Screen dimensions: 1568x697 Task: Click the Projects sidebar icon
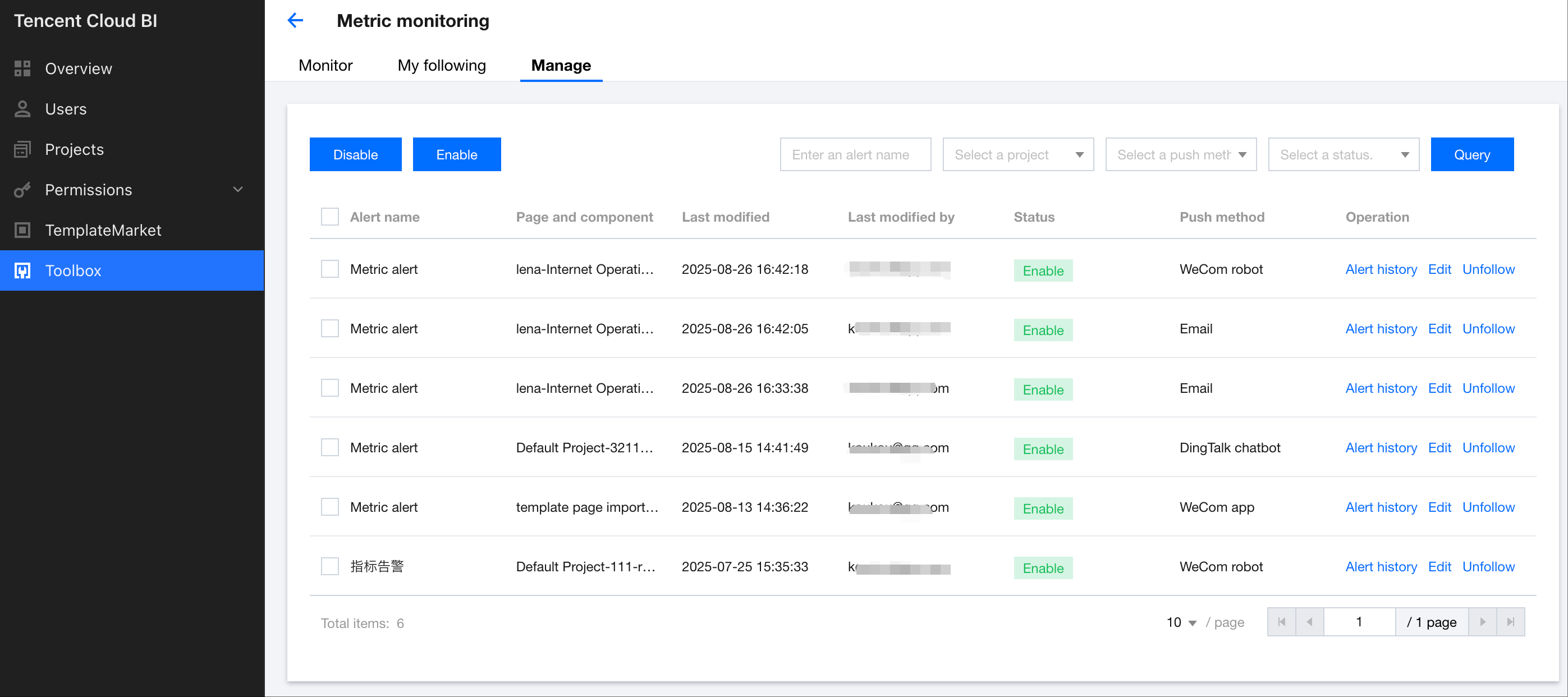pyautogui.click(x=22, y=149)
